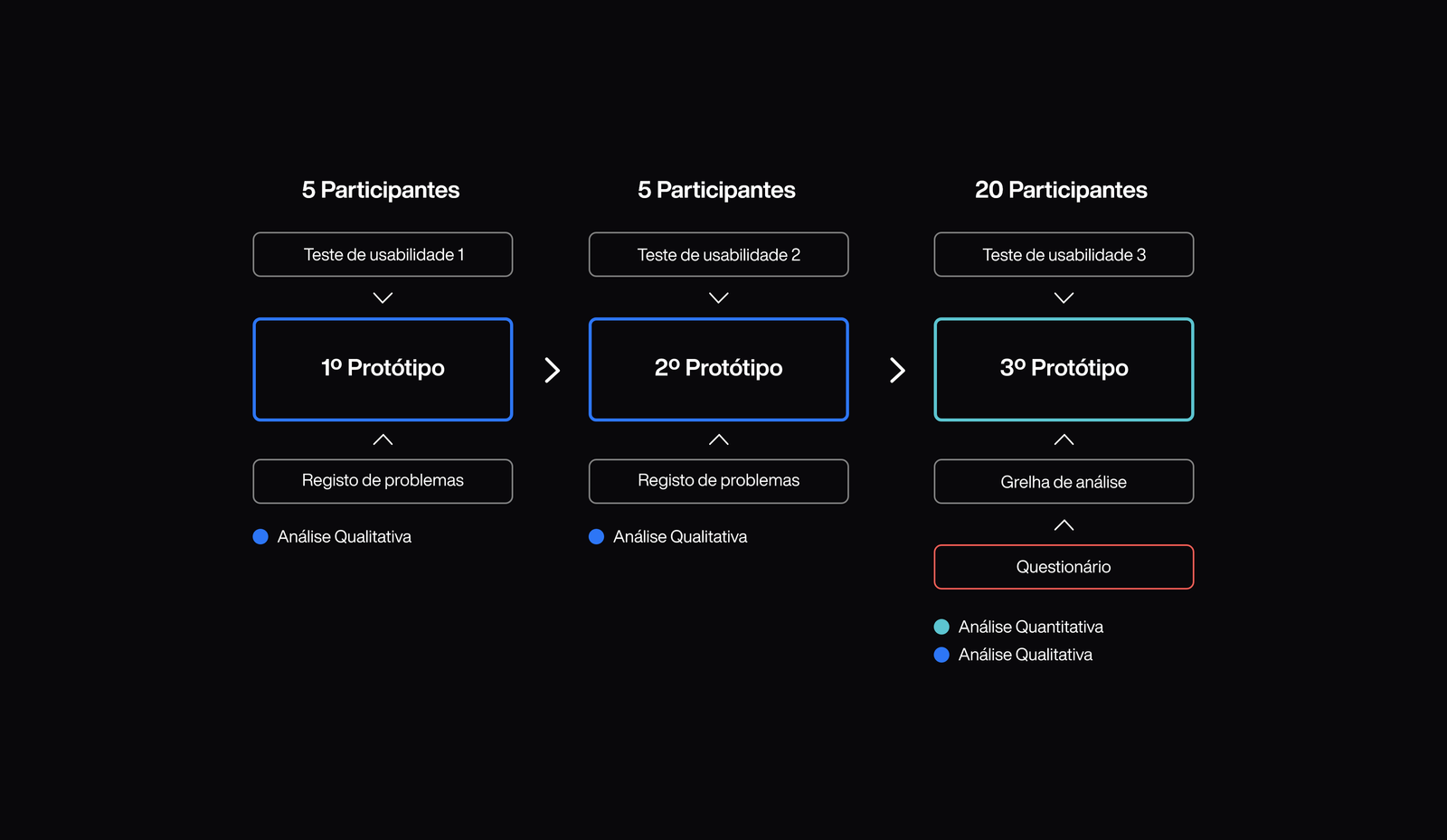Click up chevron below 3º Protótipo box
1447x840 pixels.
pos(1064,439)
